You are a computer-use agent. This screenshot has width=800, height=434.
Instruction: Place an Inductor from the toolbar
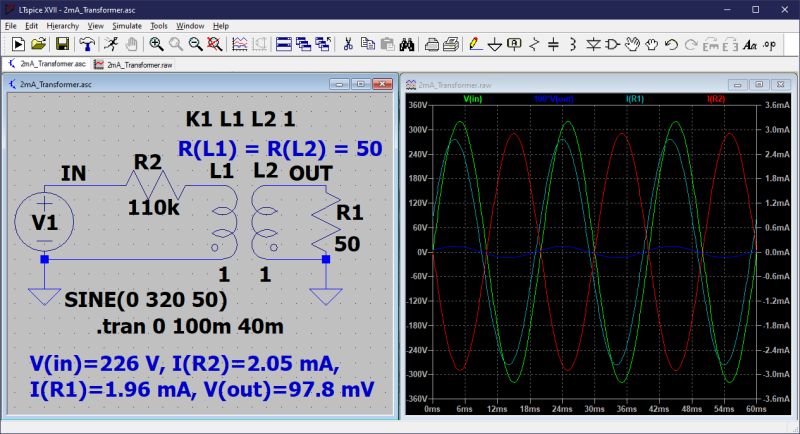pos(572,44)
